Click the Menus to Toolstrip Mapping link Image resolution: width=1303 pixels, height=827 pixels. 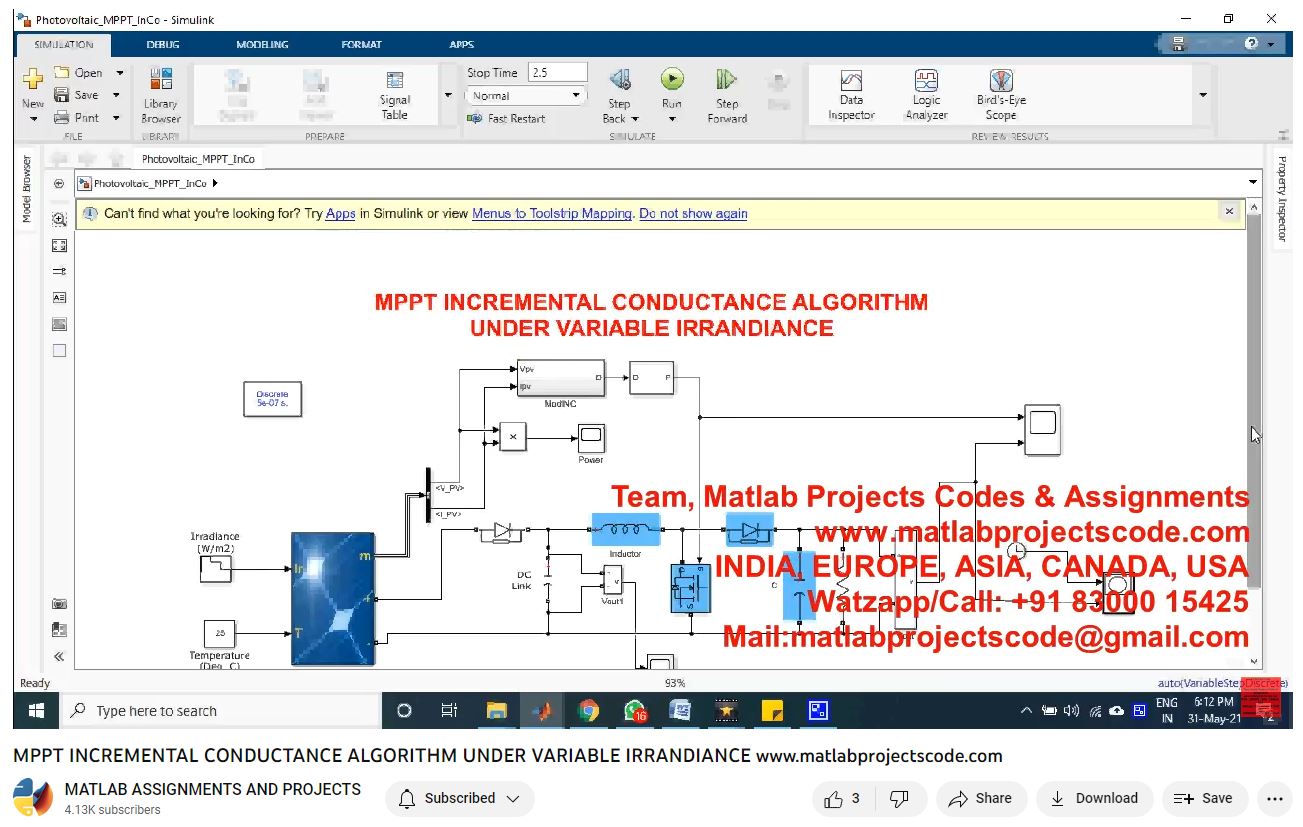(x=551, y=213)
